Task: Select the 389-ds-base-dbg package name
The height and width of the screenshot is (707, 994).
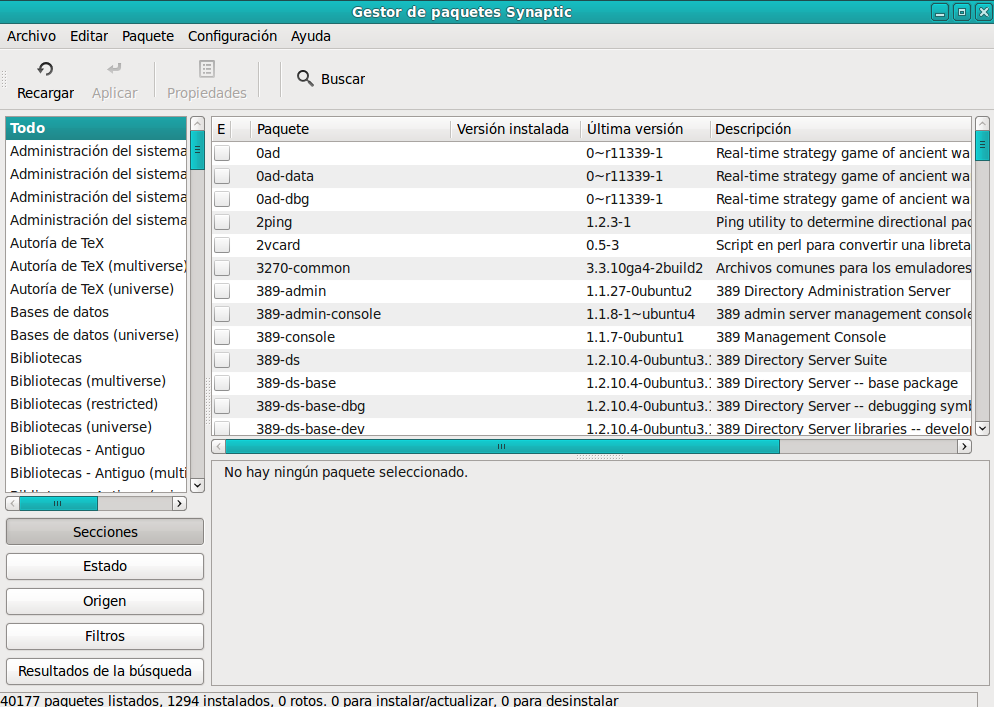Action: (x=311, y=406)
